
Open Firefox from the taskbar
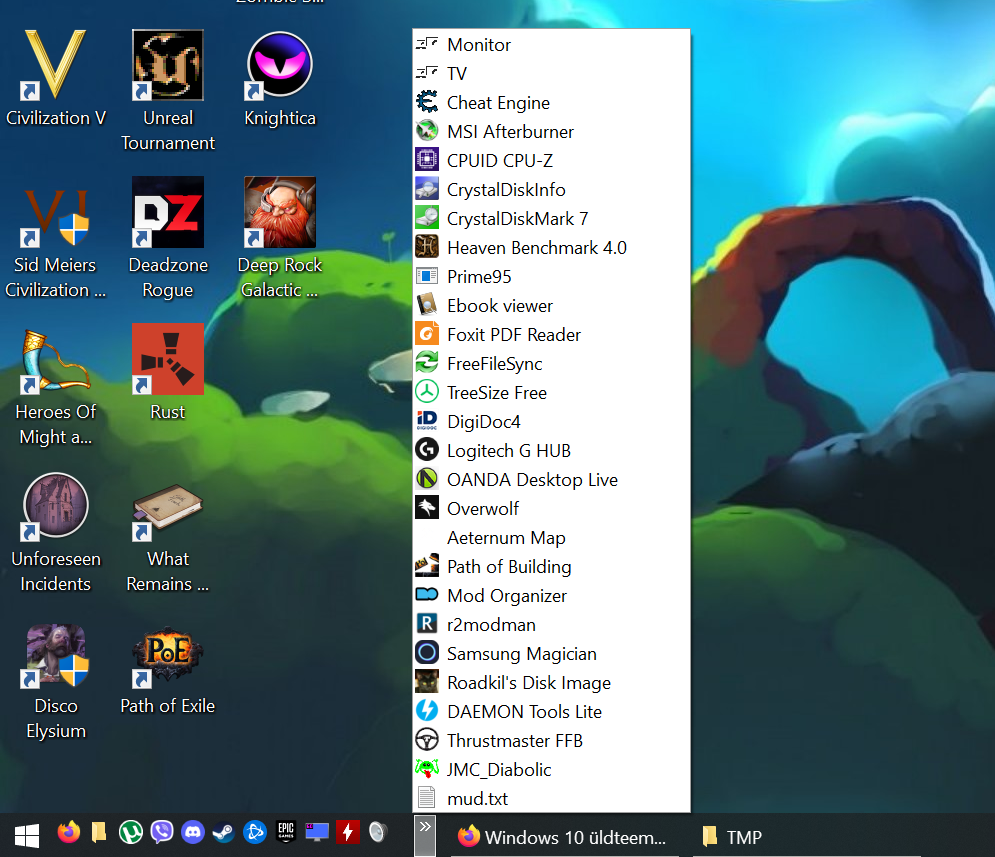point(69,832)
